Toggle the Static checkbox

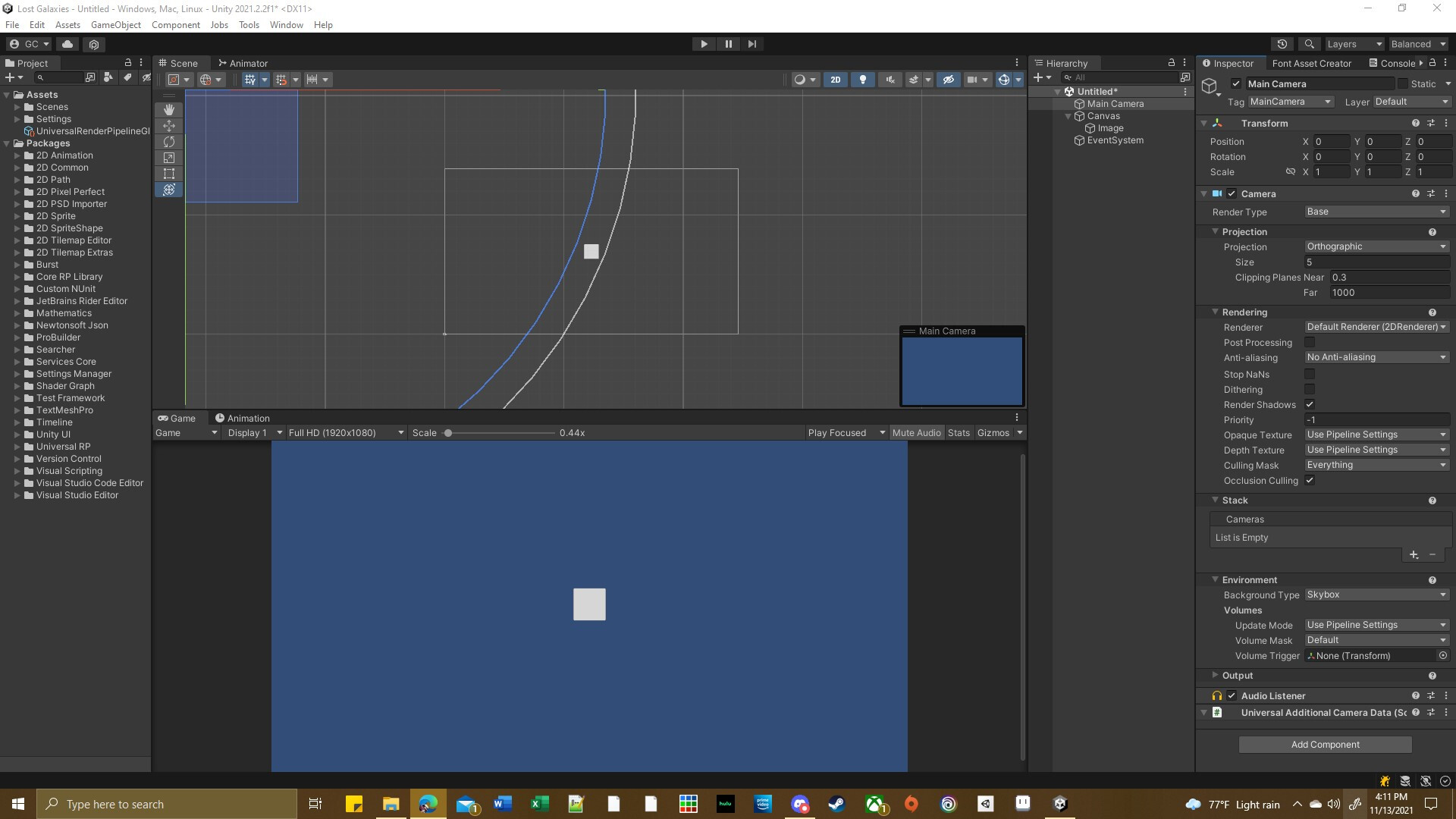pyautogui.click(x=1402, y=84)
